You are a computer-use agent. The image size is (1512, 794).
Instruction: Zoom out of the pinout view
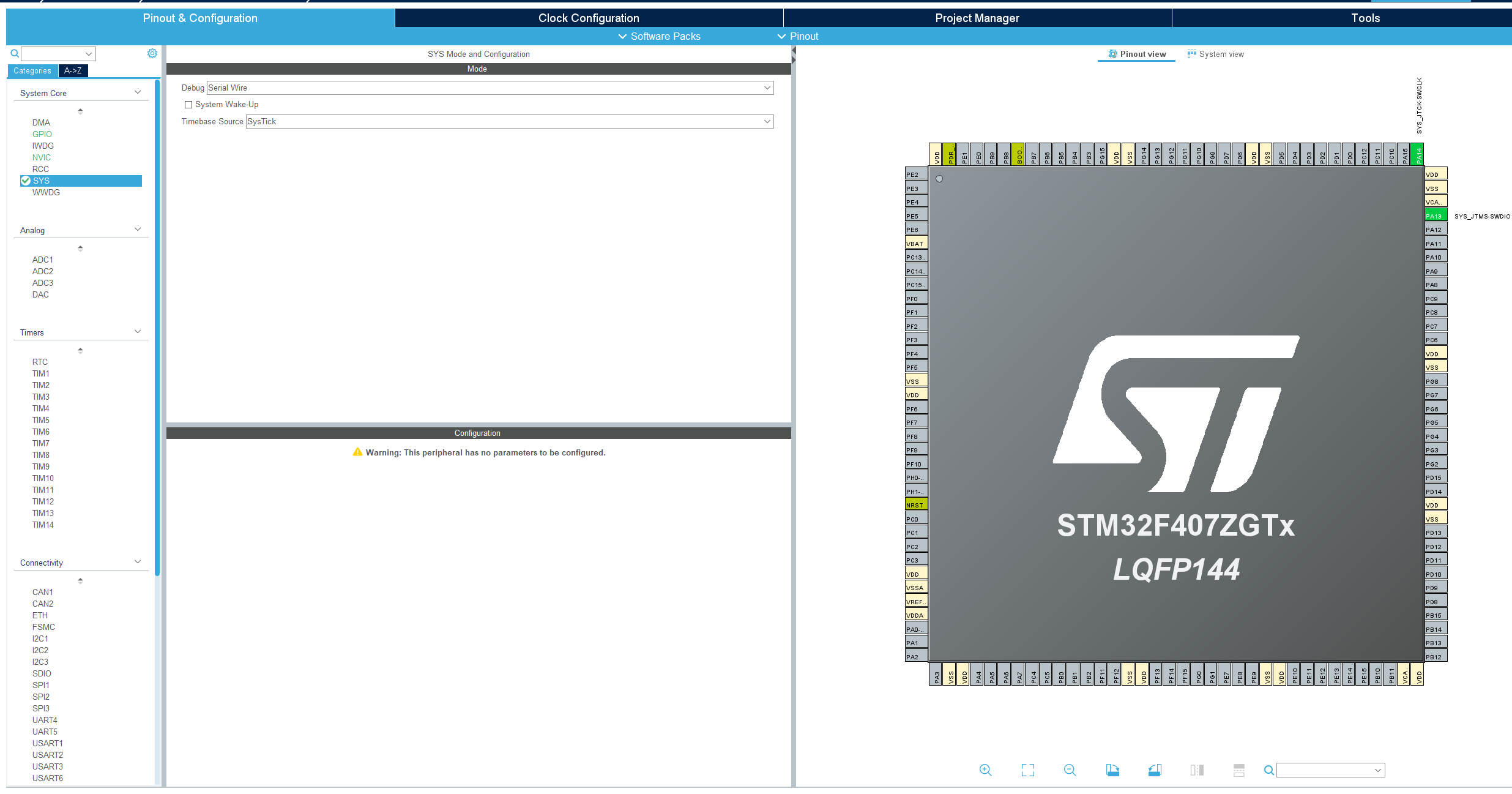click(1070, 770)
